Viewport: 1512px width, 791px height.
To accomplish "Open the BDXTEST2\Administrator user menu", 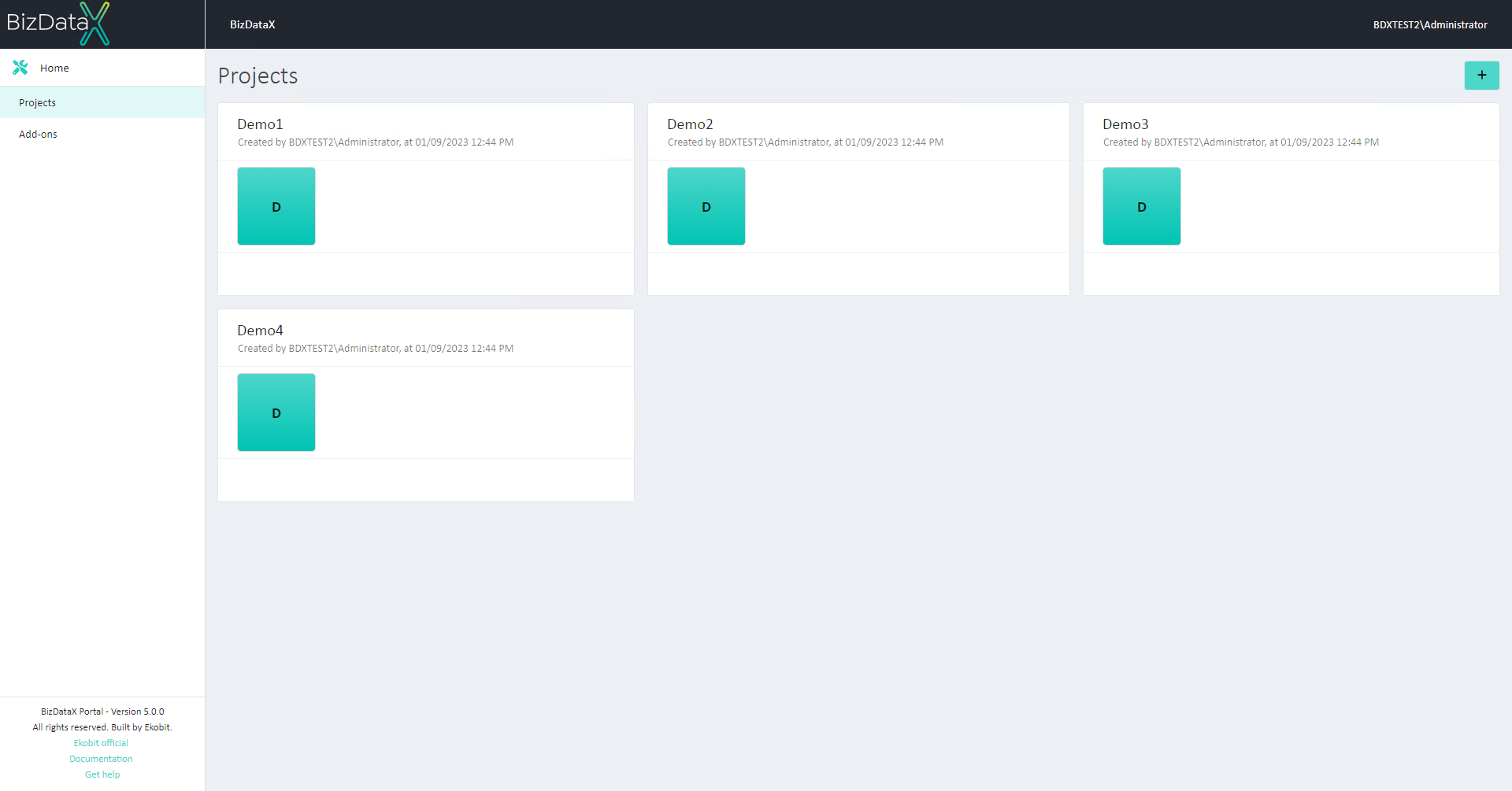I will point(1430,24).
